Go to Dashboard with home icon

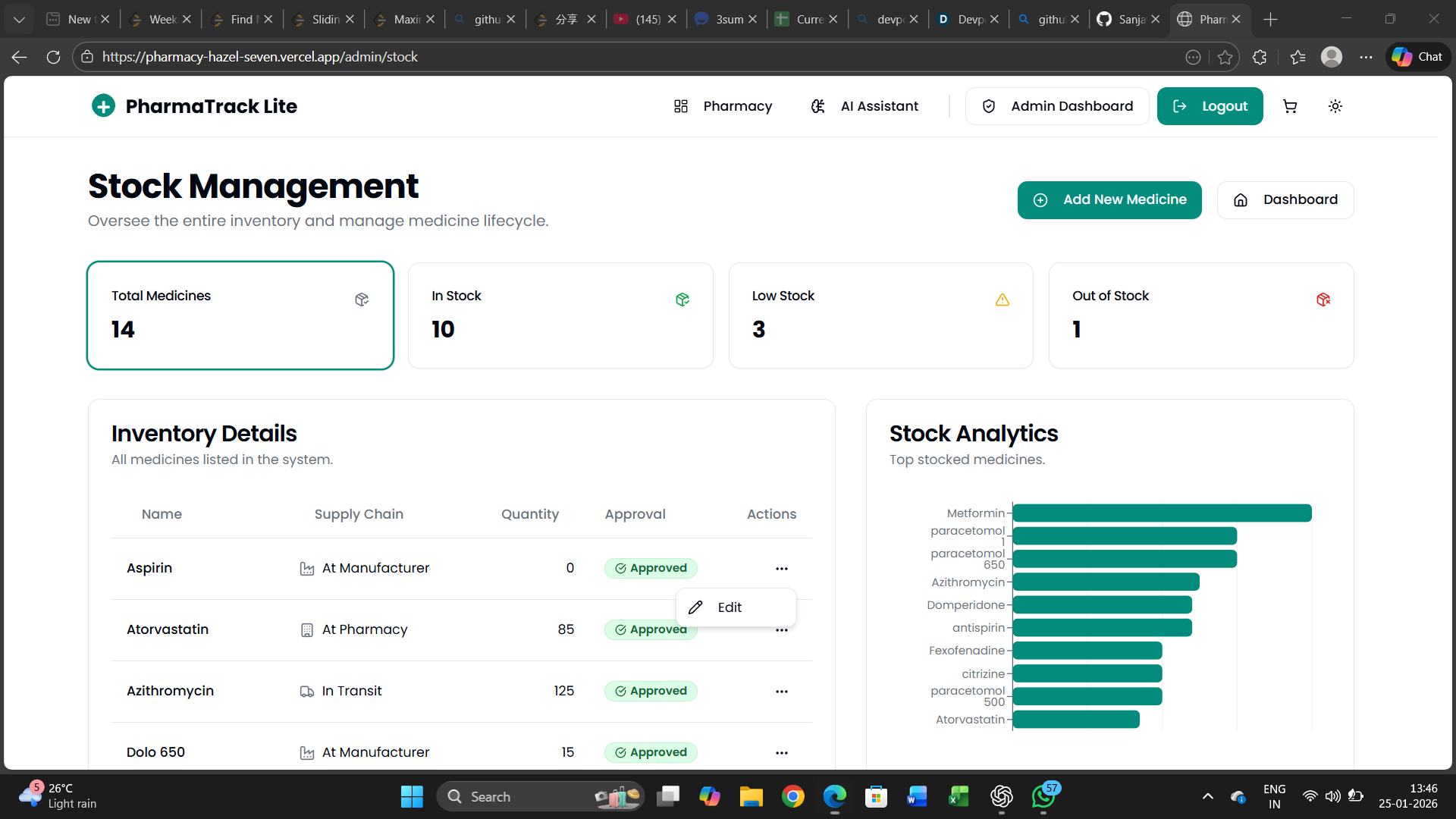(x=1285, y=200)
